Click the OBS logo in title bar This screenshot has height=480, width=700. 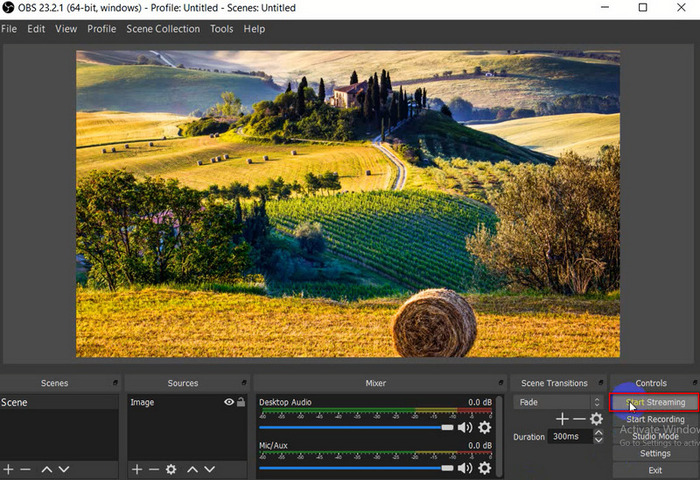[8, 8]
